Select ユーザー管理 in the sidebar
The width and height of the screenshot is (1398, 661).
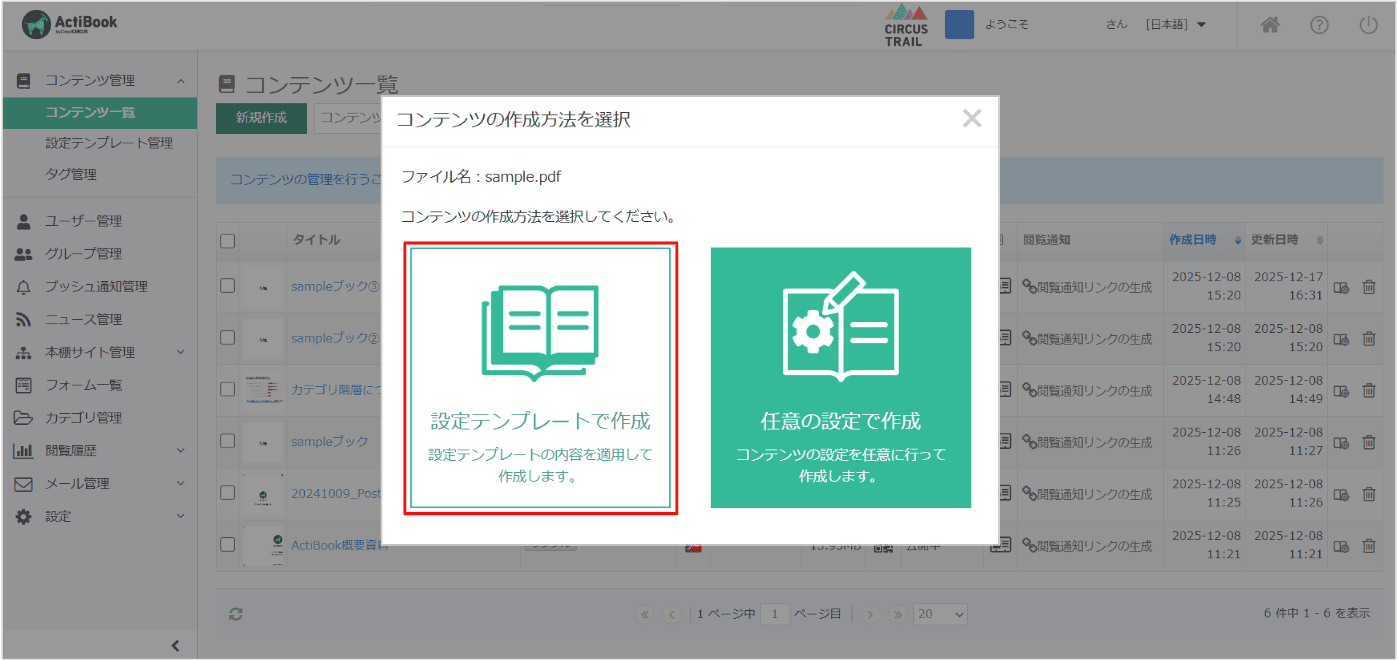coord(83,221)
